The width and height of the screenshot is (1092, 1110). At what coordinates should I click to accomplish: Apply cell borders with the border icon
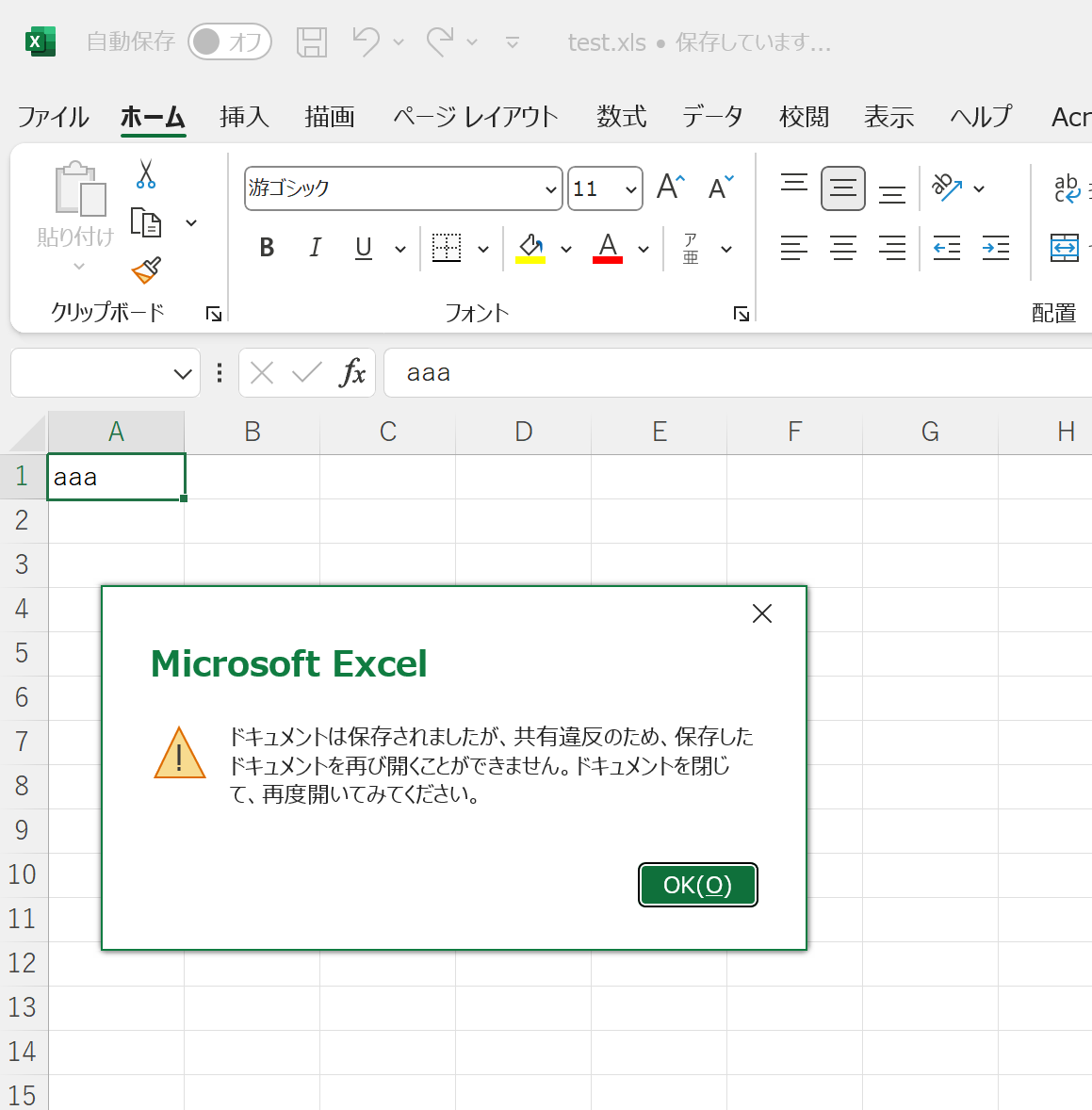[447, 248]
